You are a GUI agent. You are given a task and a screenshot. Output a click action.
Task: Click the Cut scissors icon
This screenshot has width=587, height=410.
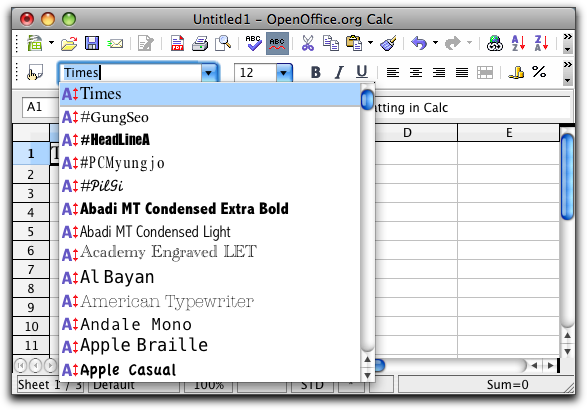point(308,43)
